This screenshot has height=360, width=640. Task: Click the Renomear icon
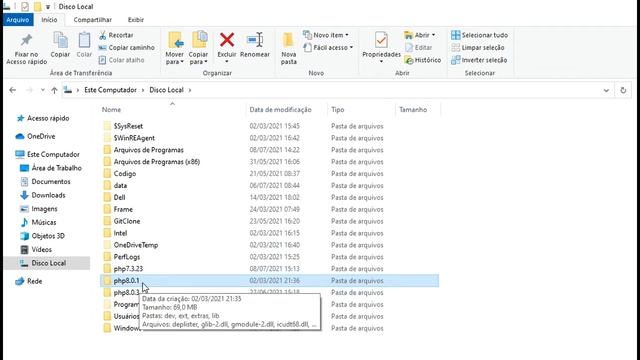coord(255,40)
